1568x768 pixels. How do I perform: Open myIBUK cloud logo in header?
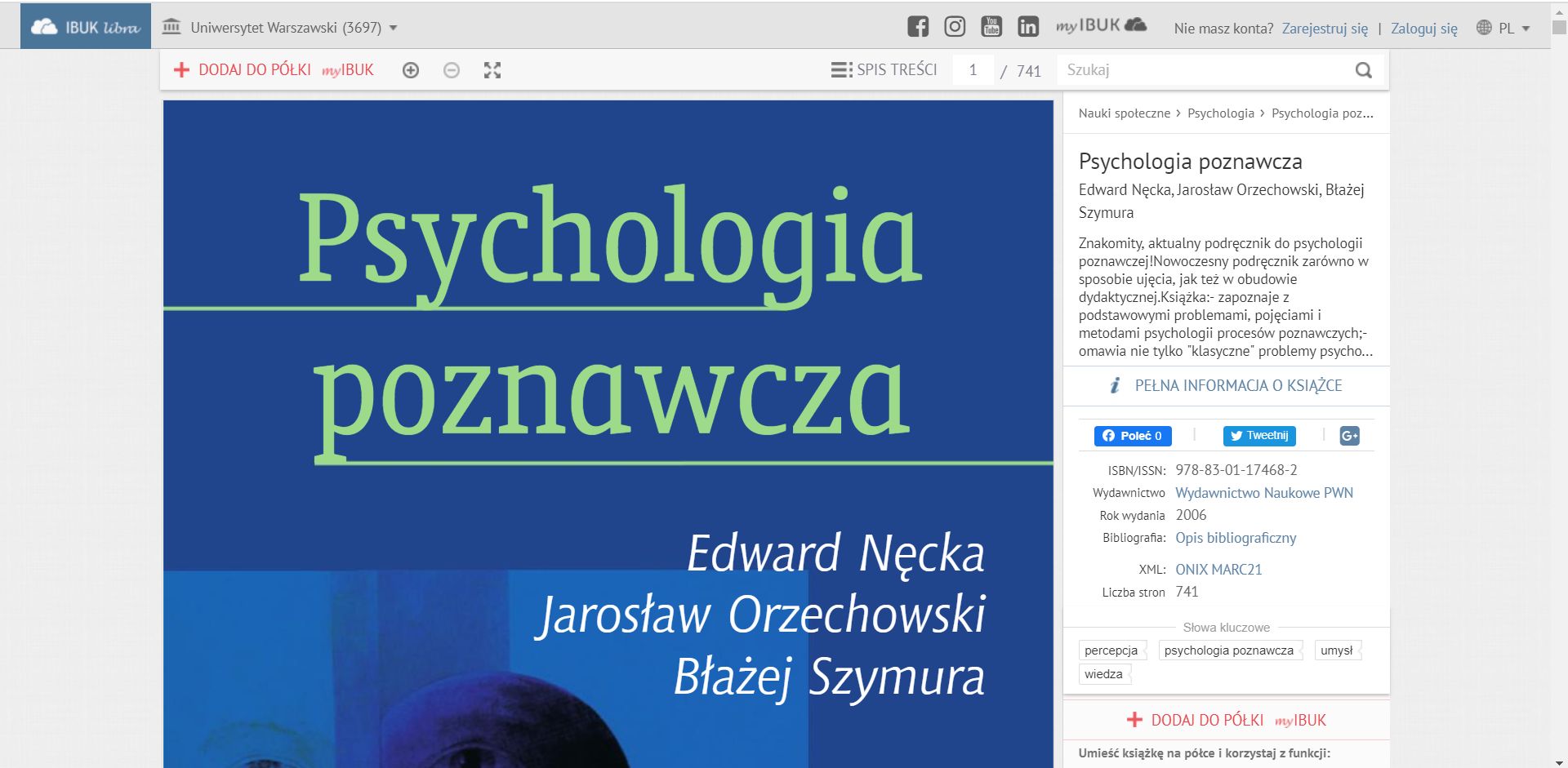1102,26
